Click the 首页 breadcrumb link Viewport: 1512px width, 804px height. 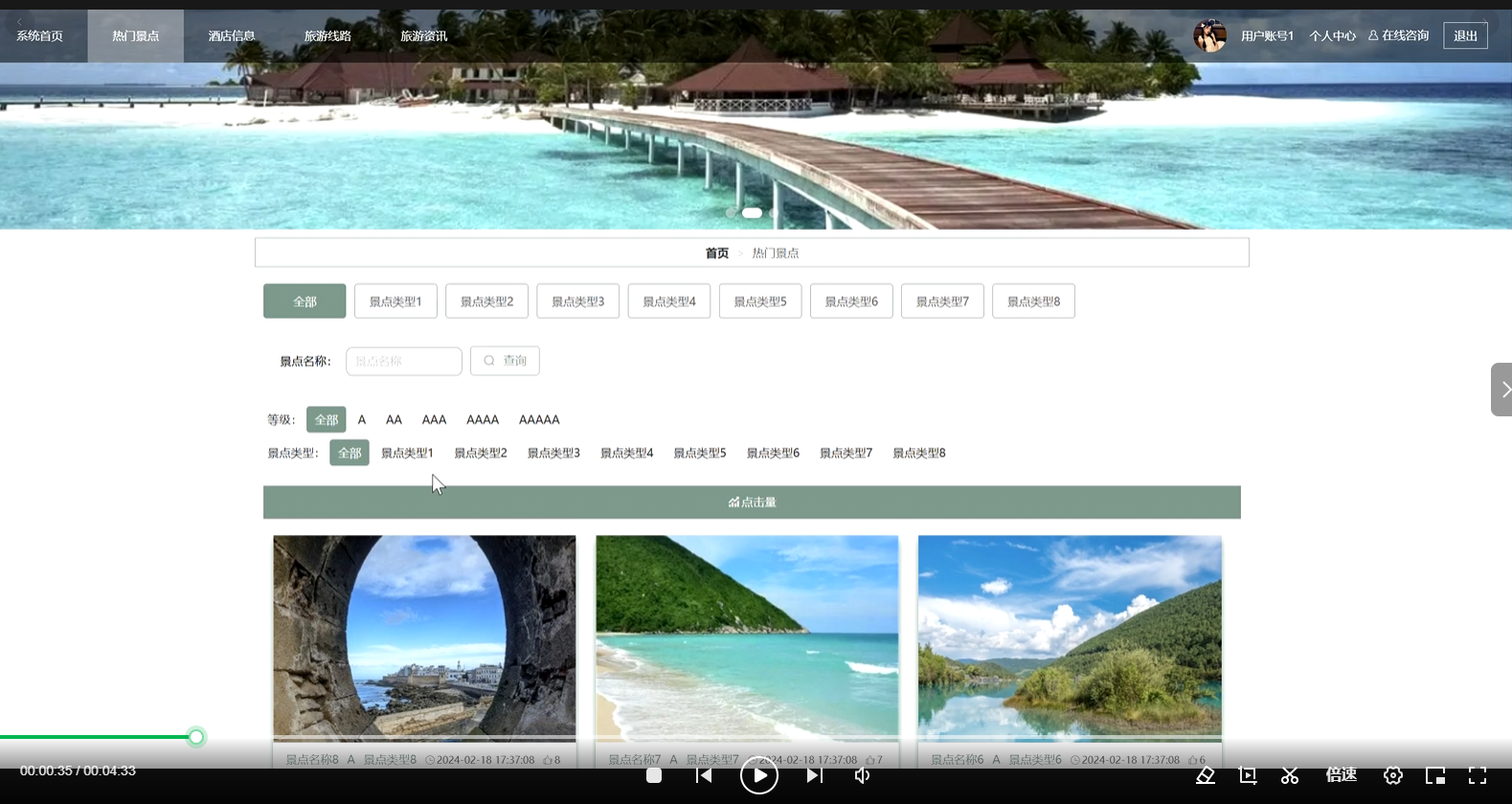tap(716, 254)
